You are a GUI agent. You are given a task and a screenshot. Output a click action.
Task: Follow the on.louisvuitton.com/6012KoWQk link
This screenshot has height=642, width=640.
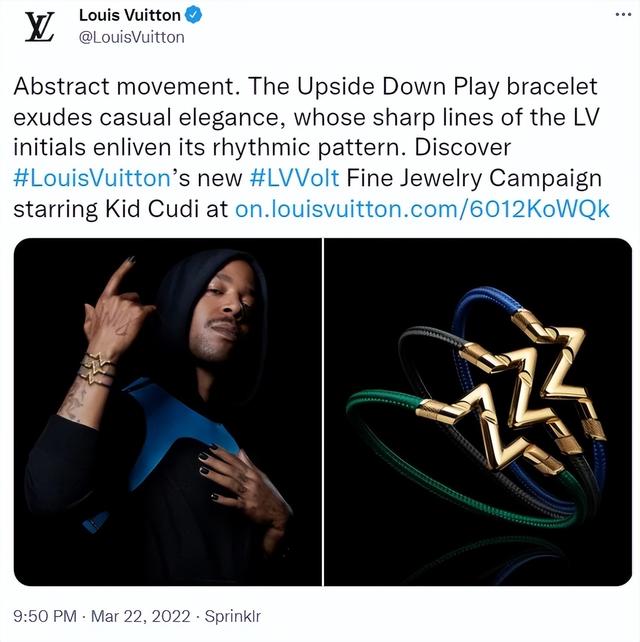click(422, 209)
